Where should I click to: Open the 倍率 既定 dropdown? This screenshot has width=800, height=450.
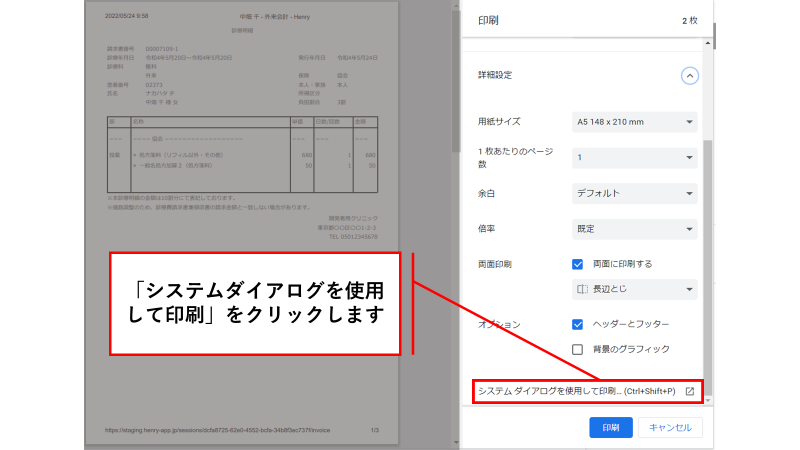(x=634, y=229)
